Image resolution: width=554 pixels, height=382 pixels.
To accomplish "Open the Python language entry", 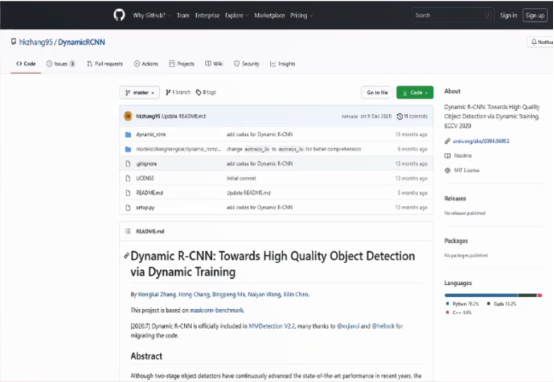I will point(462,304).
